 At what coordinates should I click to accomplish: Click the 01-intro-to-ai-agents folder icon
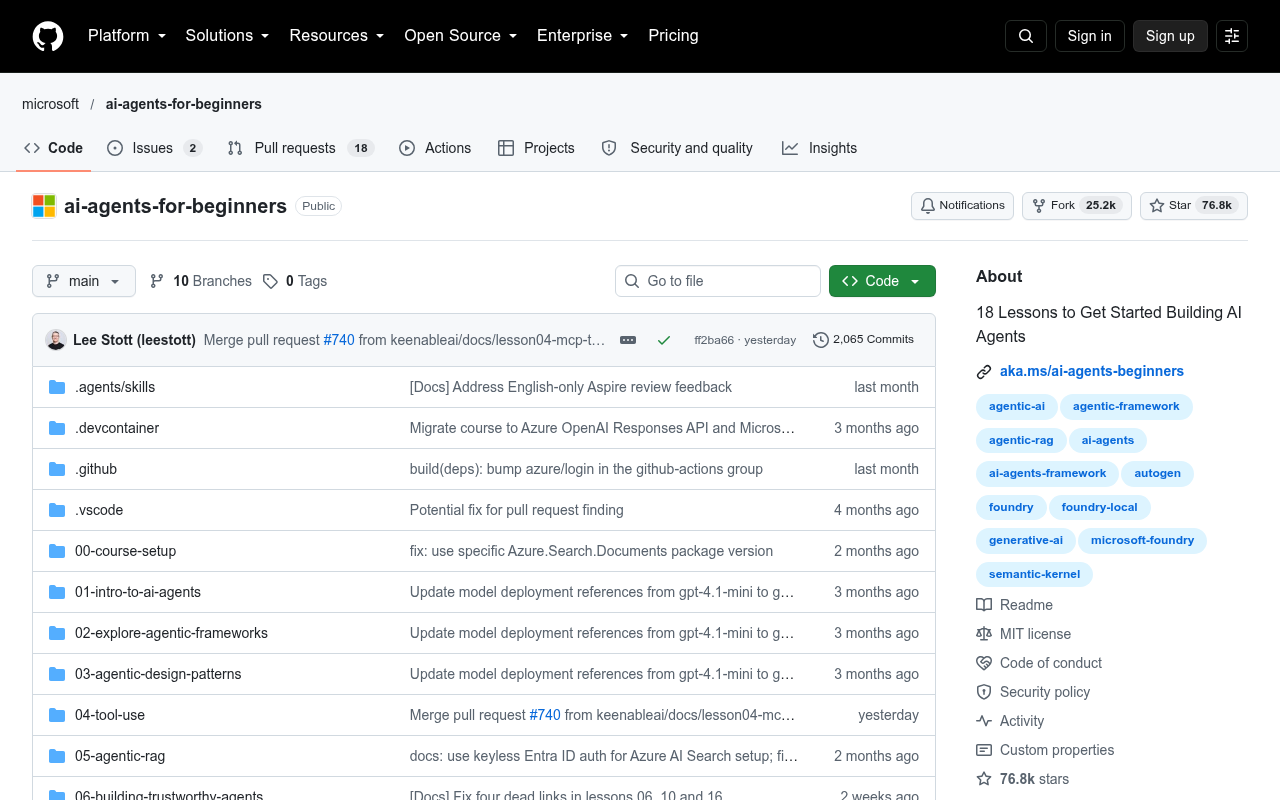57,592
